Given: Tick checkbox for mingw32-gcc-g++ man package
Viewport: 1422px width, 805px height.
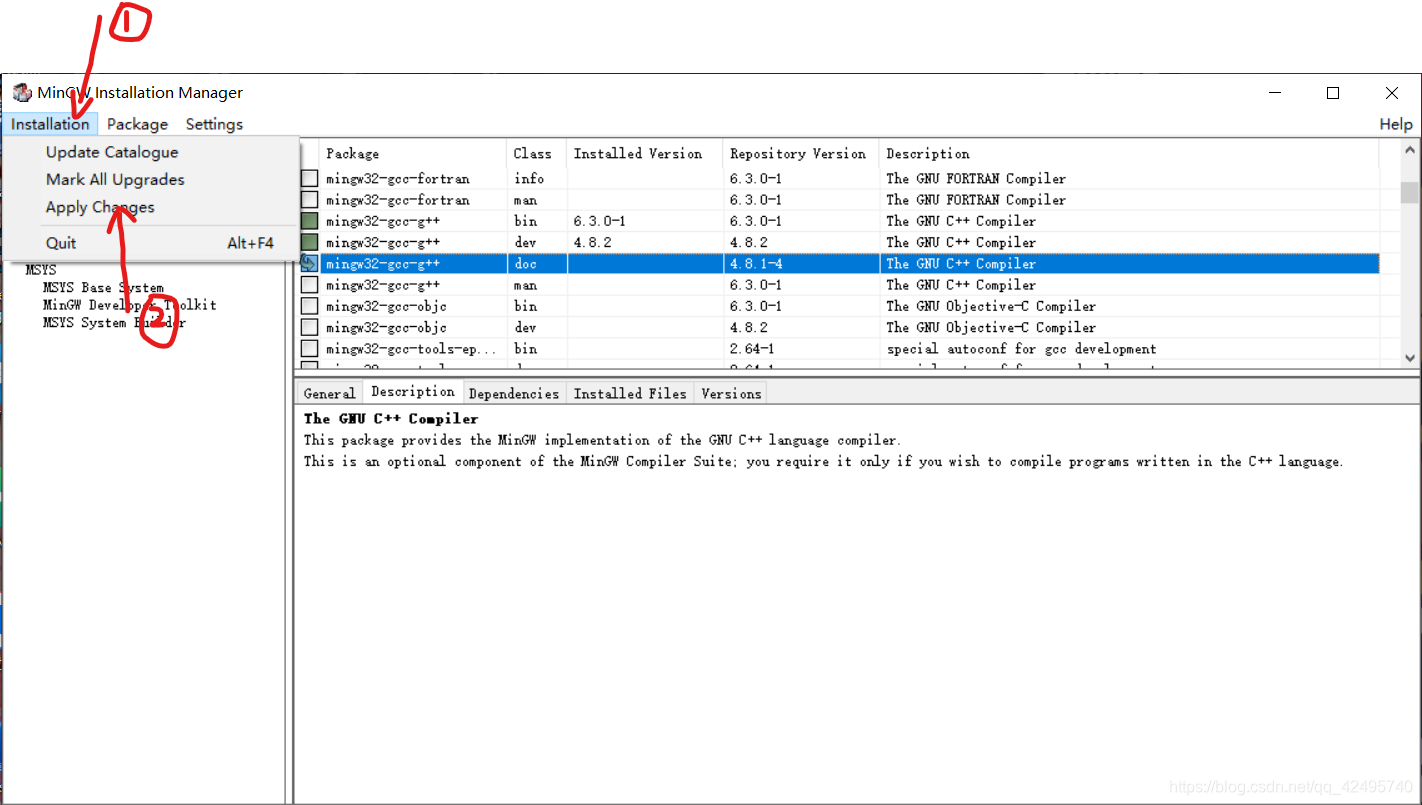Looking at the screenshot, I should (x=310, y=285).
